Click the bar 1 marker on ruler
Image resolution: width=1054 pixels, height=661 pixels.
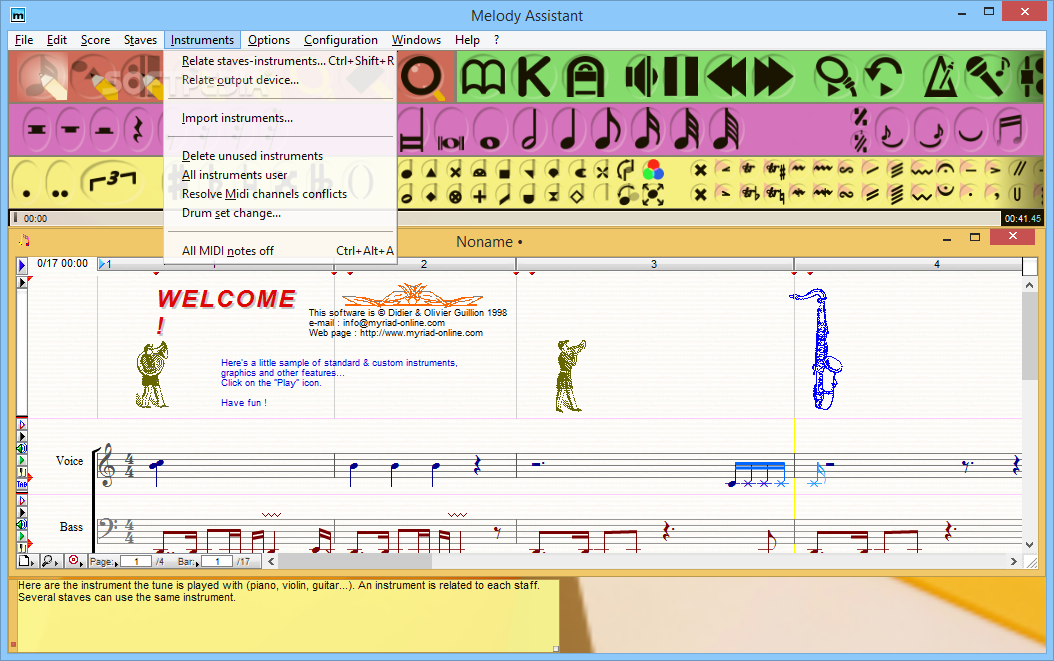(x=105, y=264)
